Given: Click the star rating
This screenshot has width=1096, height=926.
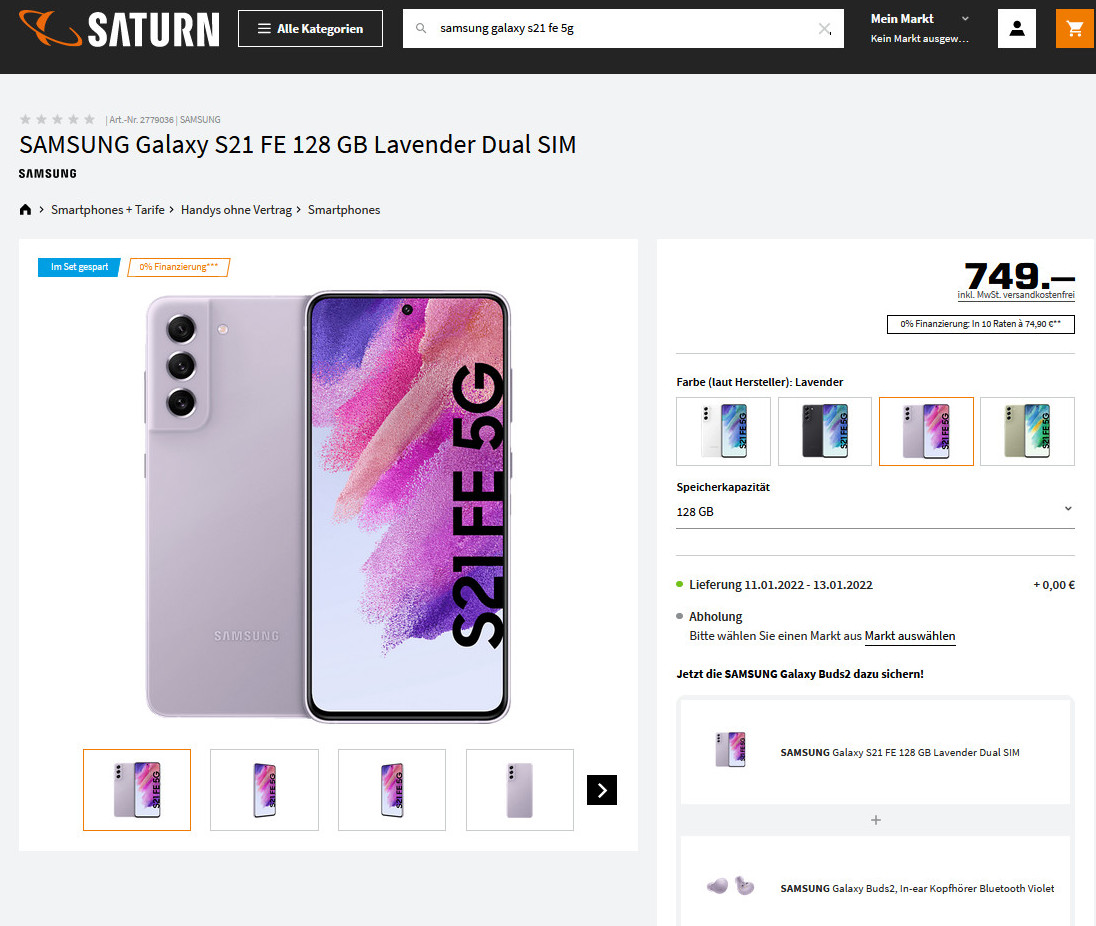Looking at the screenshot, I should (58, 120).
